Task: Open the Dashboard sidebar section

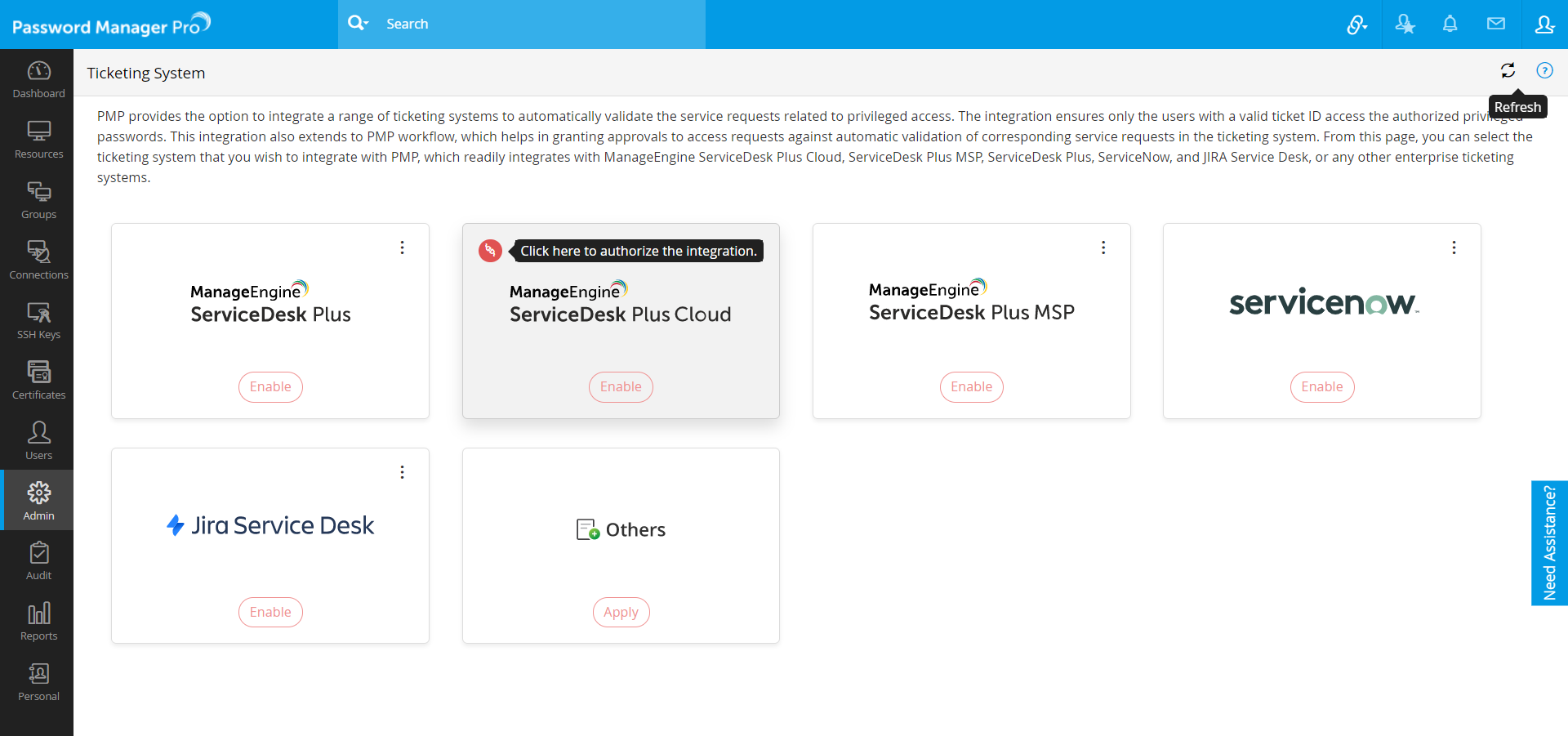Action: pos(38,79)
